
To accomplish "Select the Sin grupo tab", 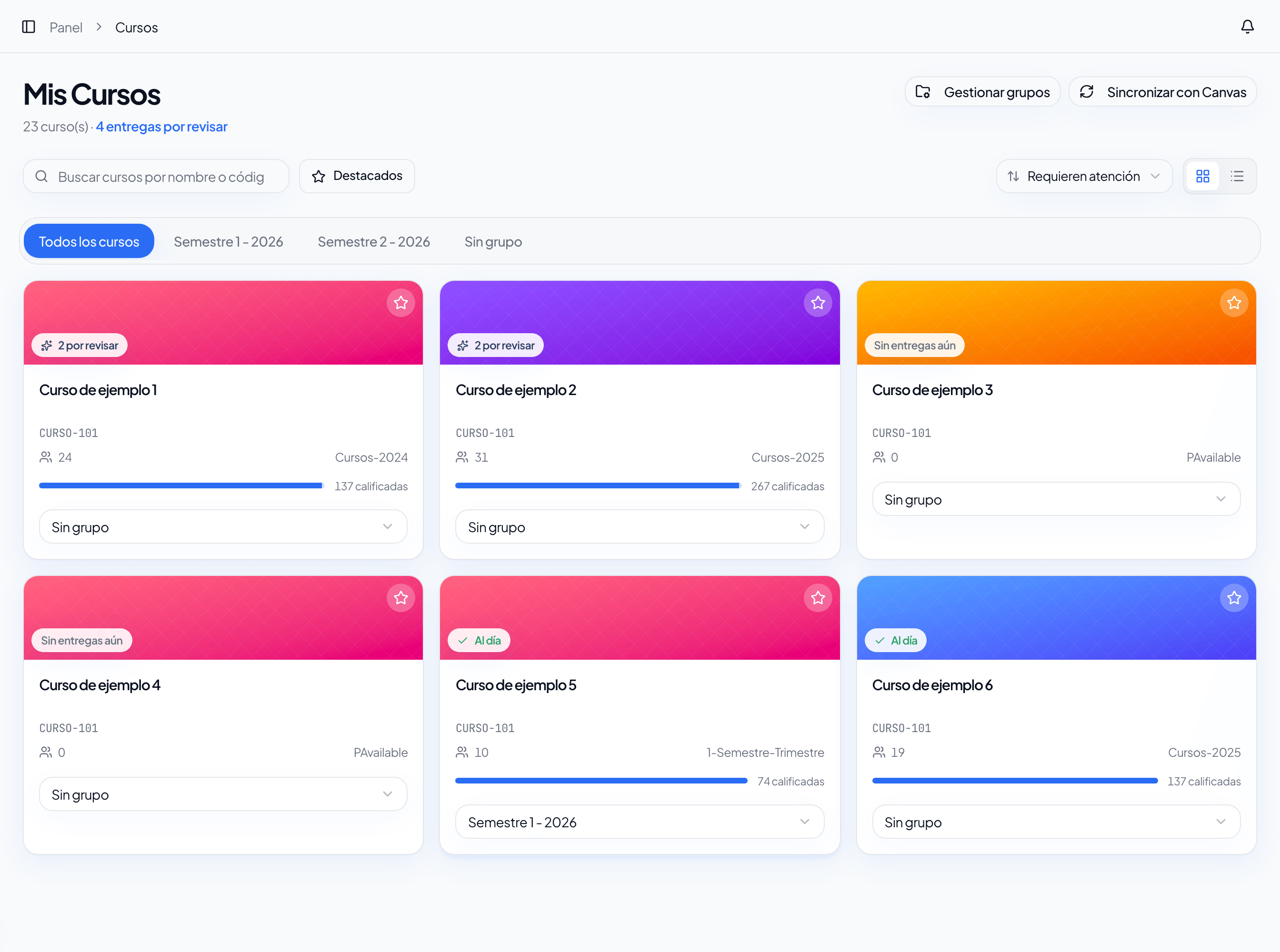I will pos(493,241).
